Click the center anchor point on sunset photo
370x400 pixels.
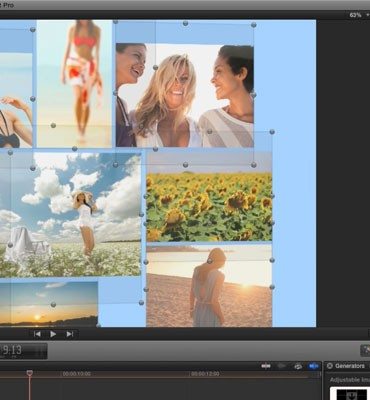[x=53, y=304]
